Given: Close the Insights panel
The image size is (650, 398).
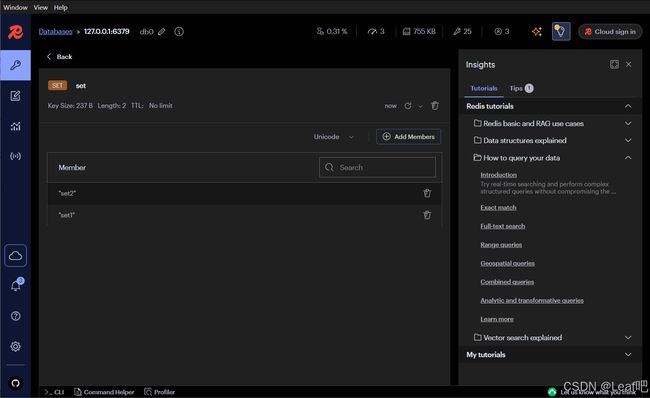Looking at the screenshot, I should coord(629,64).
